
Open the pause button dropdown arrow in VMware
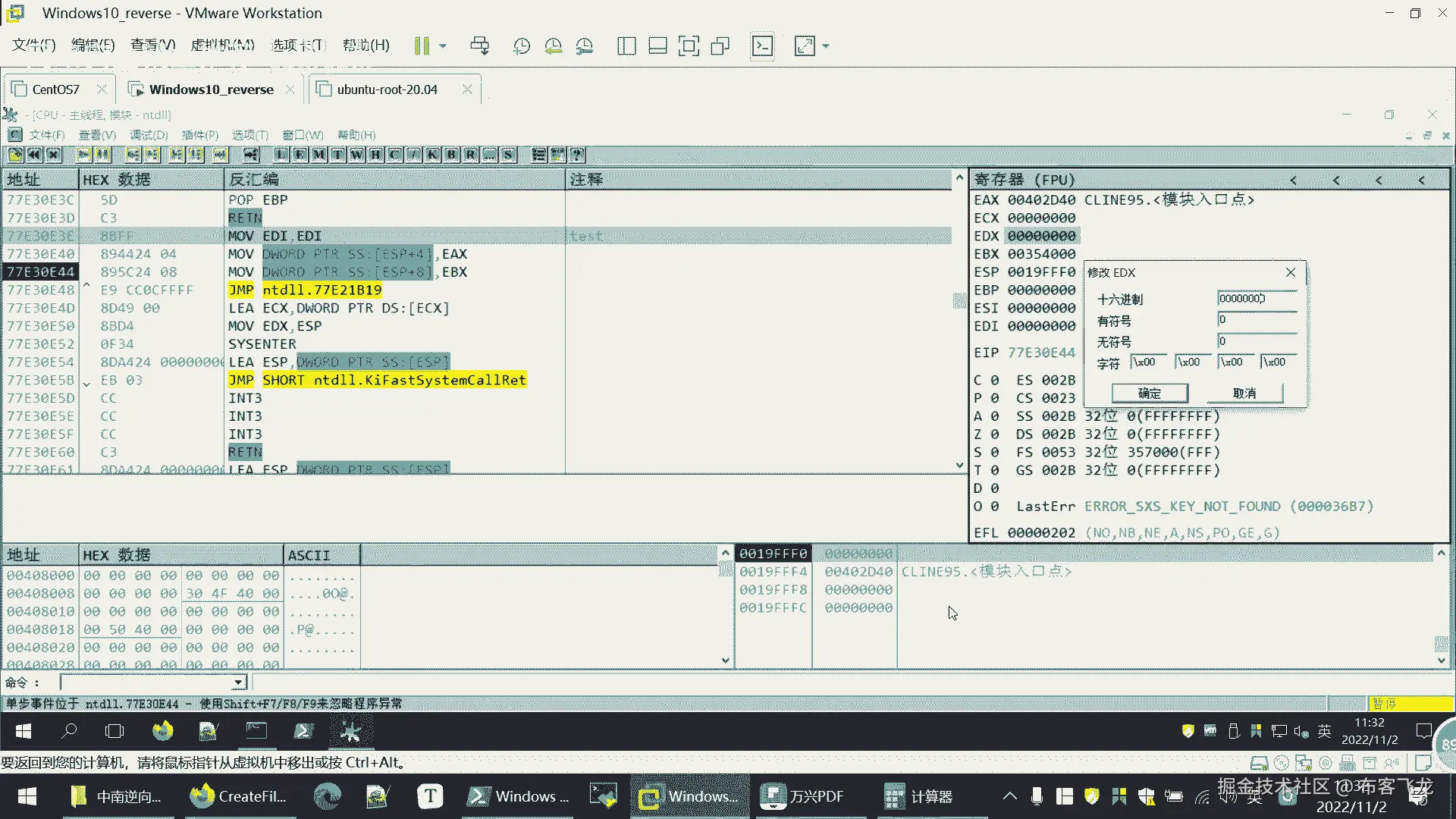coord(443,46)
